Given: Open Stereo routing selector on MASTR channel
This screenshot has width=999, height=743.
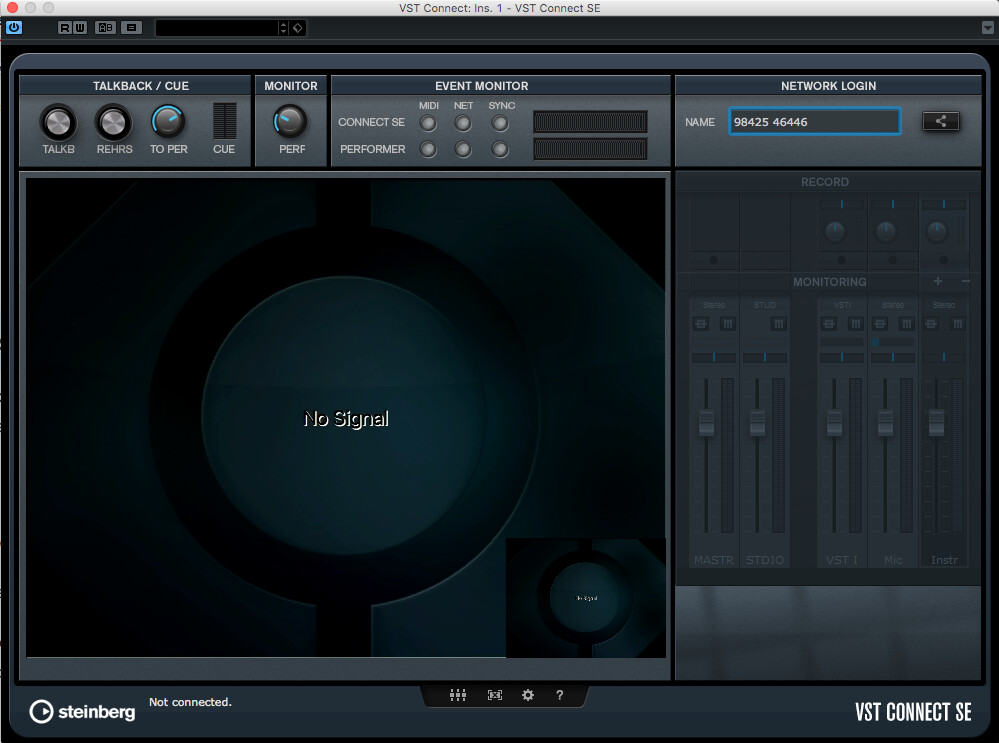Looking at the screenshot, I should [x=714, y=305].
